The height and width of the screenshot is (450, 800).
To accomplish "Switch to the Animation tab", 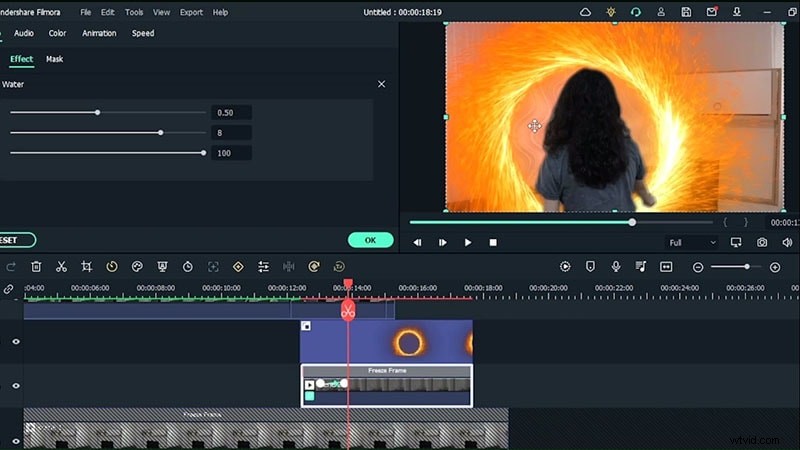I will (99, 33).
